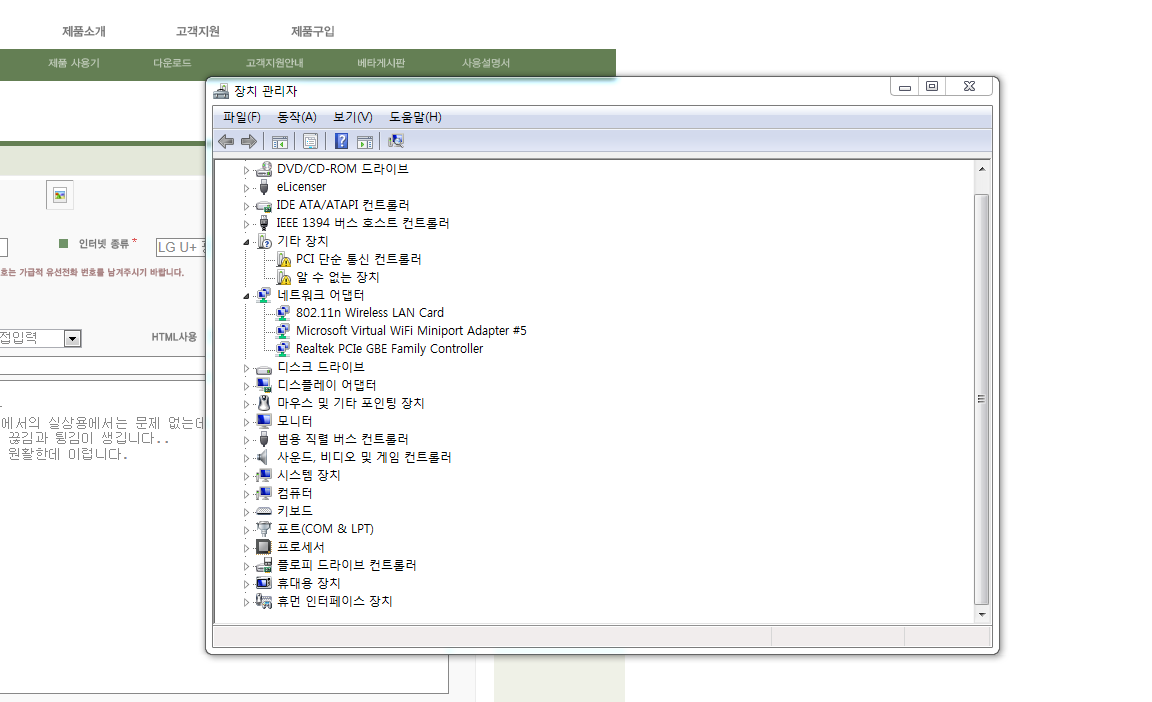Click the vertical scrollbar thumb in Device Manager

click(x=982, y=399)
